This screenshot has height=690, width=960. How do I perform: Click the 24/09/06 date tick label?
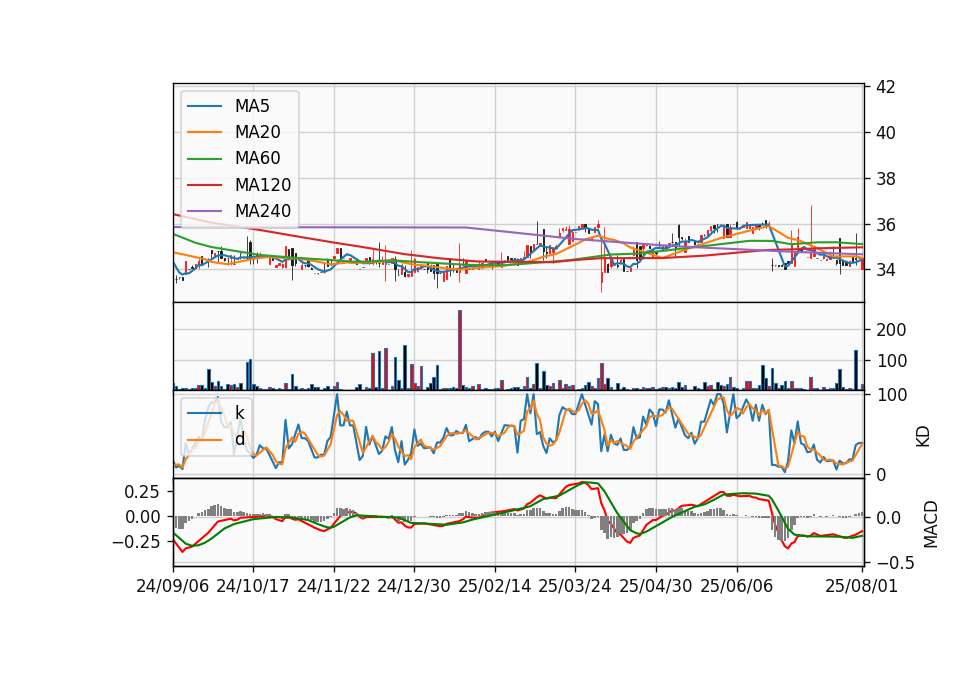pyautogui.click(x=173, y=586)
